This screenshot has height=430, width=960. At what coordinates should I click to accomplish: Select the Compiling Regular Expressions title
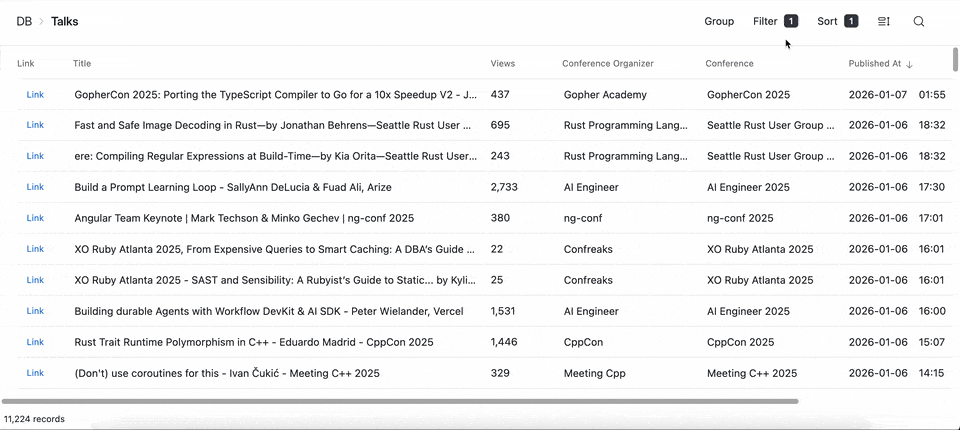(x=276, y=156)
